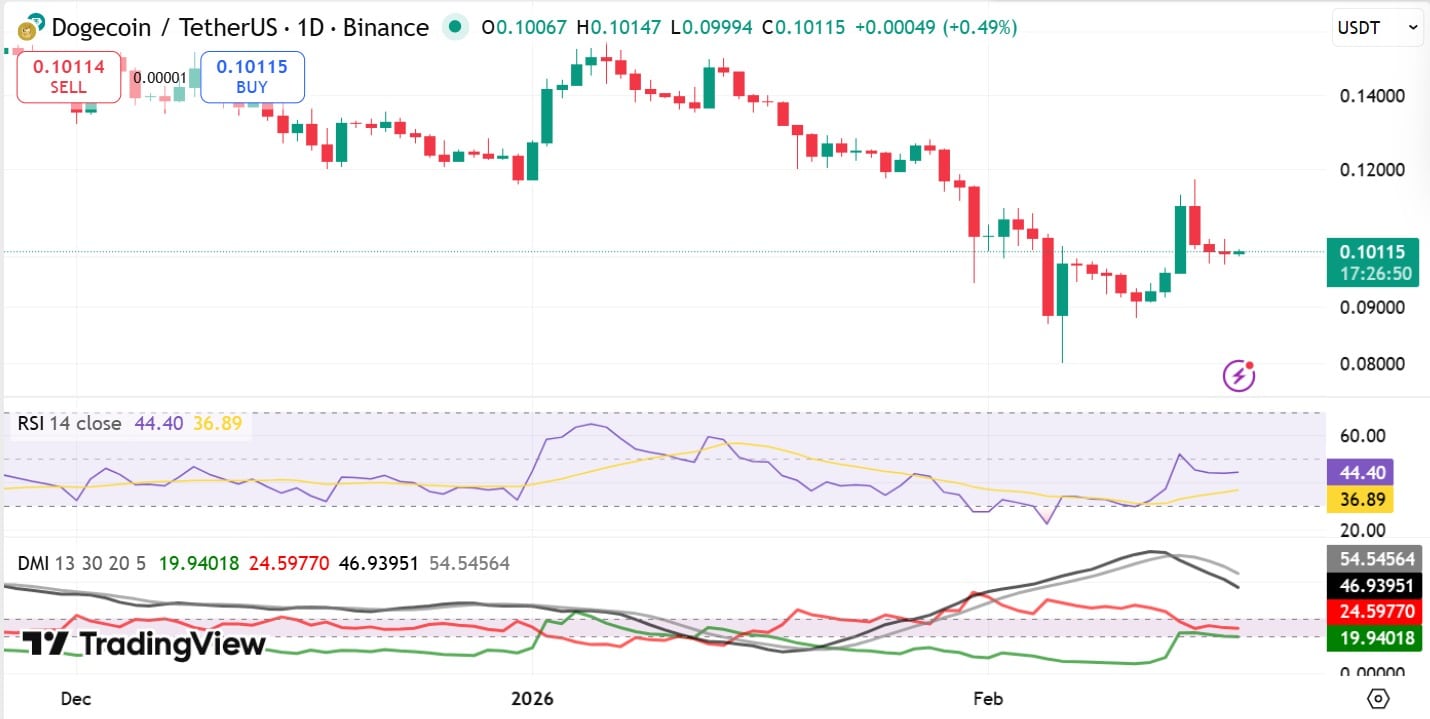Select the RSI 14 close indicator legend

click(x=68, y=424)
